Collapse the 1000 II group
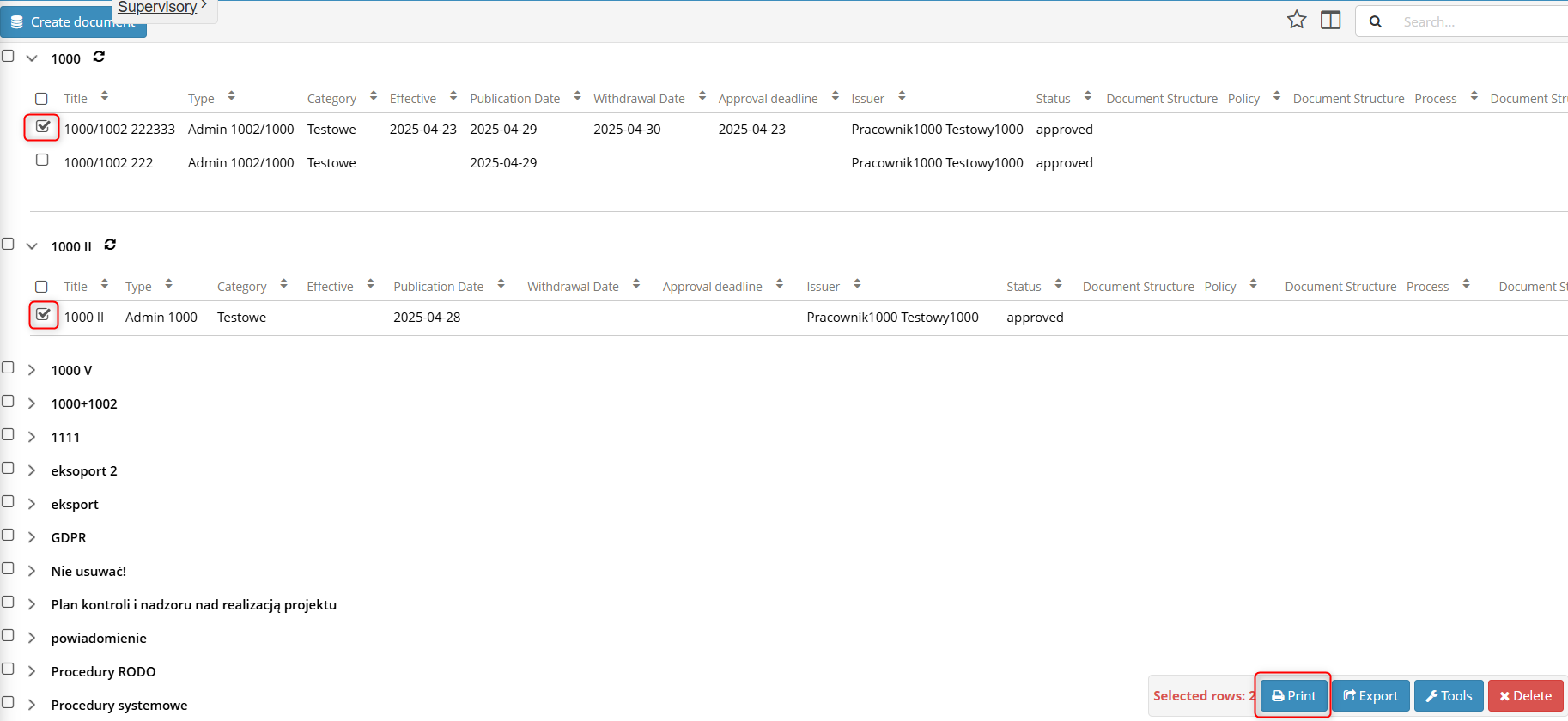Viewport: 1568px width, 721px height. pyautogui.click(x=32, y=246)
